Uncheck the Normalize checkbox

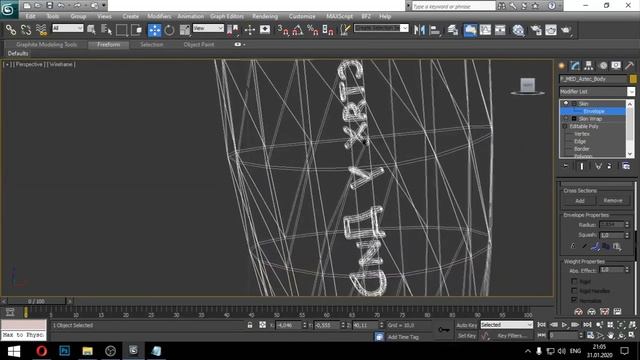[574, 300]
